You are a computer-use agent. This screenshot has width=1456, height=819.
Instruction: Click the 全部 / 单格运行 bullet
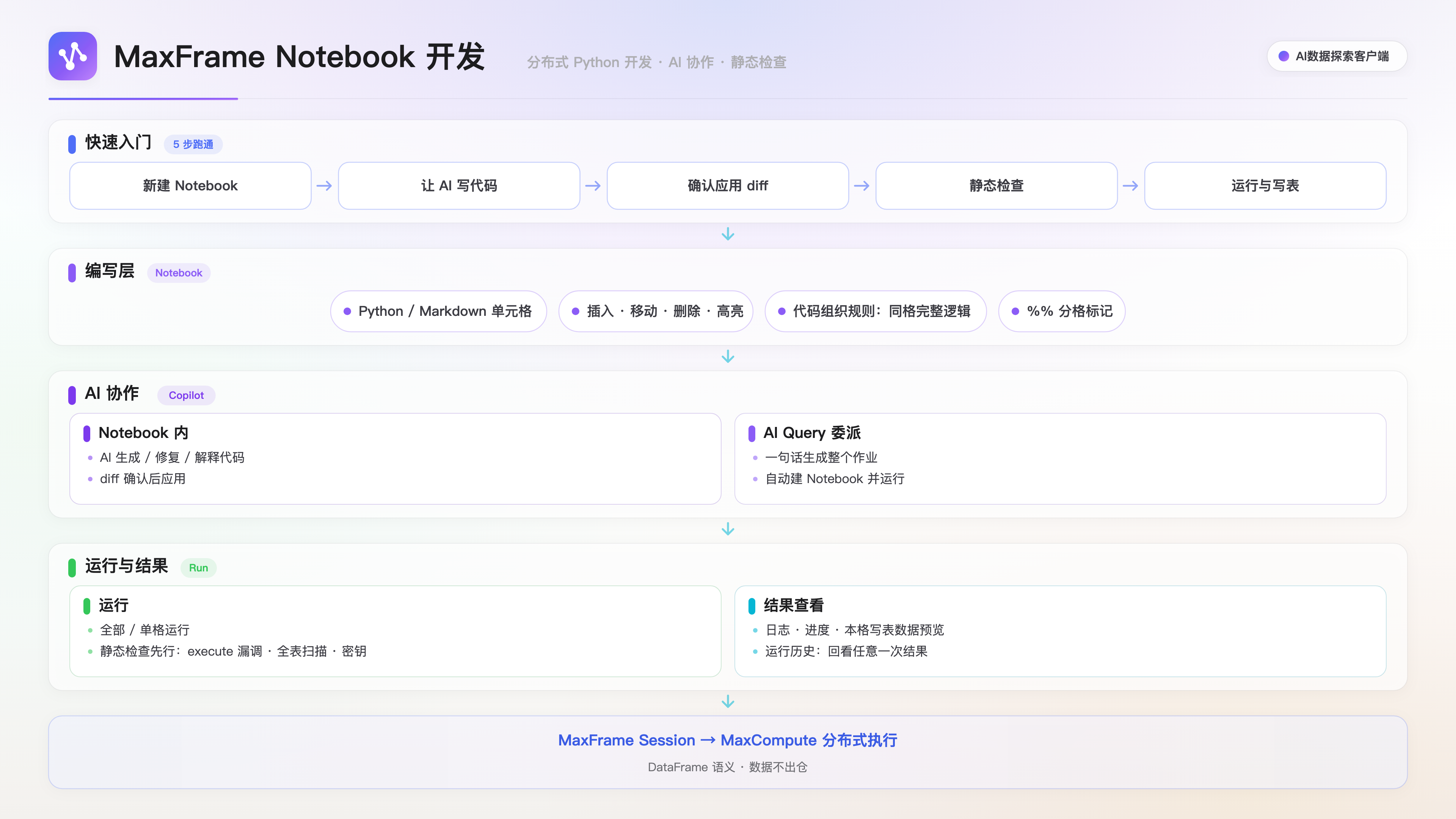point(145,630)
